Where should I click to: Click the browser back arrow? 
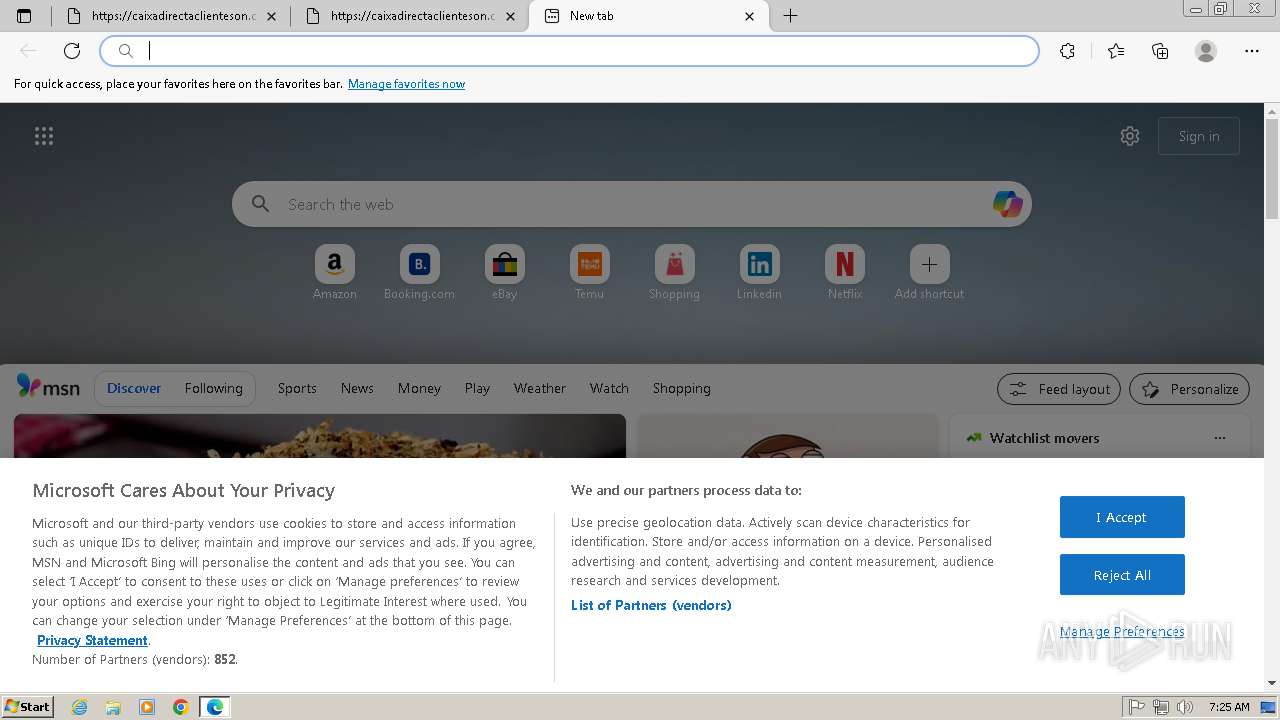(28, 51)
